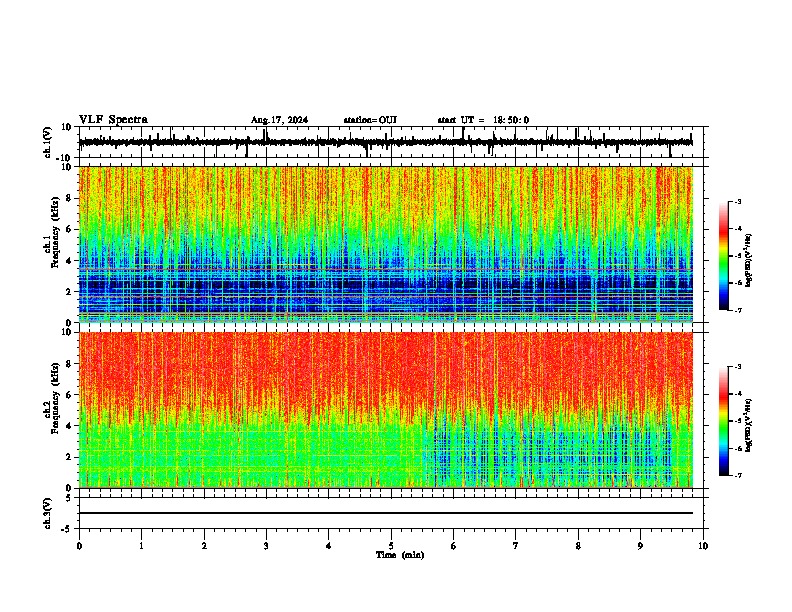Click the ch.3 flat voltage trace line
Viewport: 792px width, 612px height.
(386, 513)
